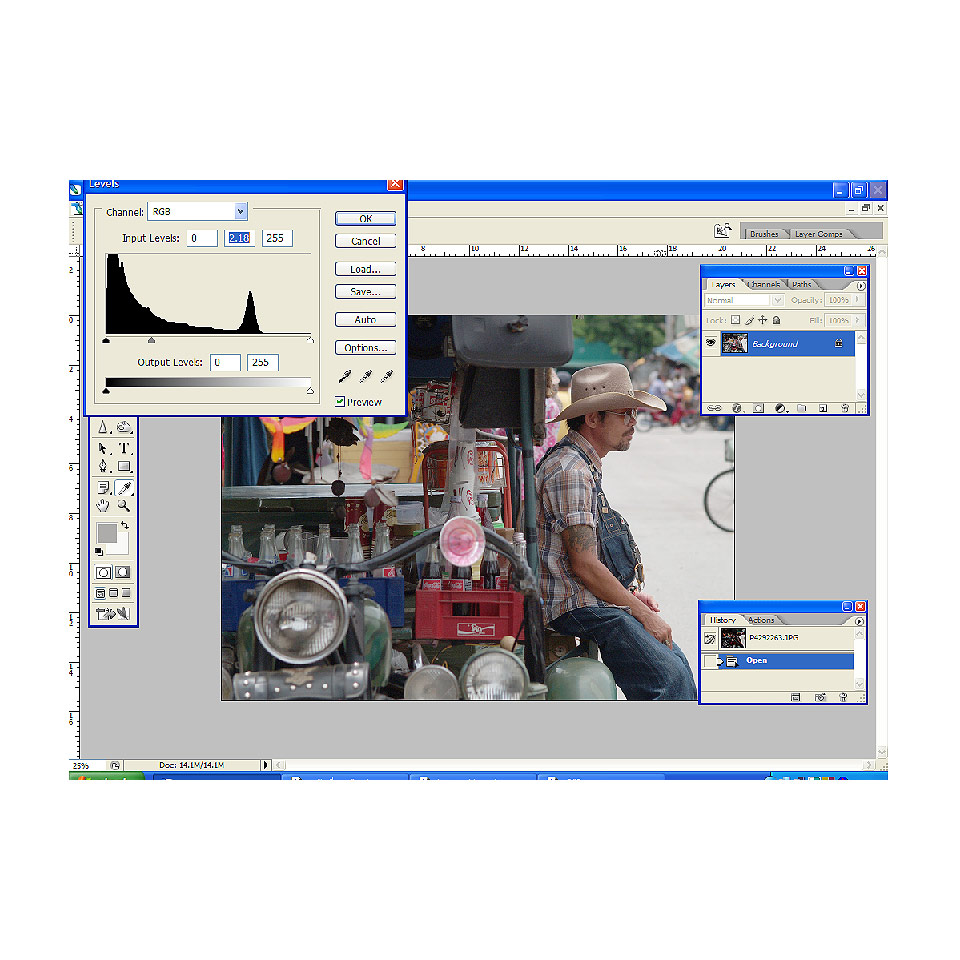Click the Auto button in Levels
The height and width of the screenshot is (960, 960).
(365, 320)
